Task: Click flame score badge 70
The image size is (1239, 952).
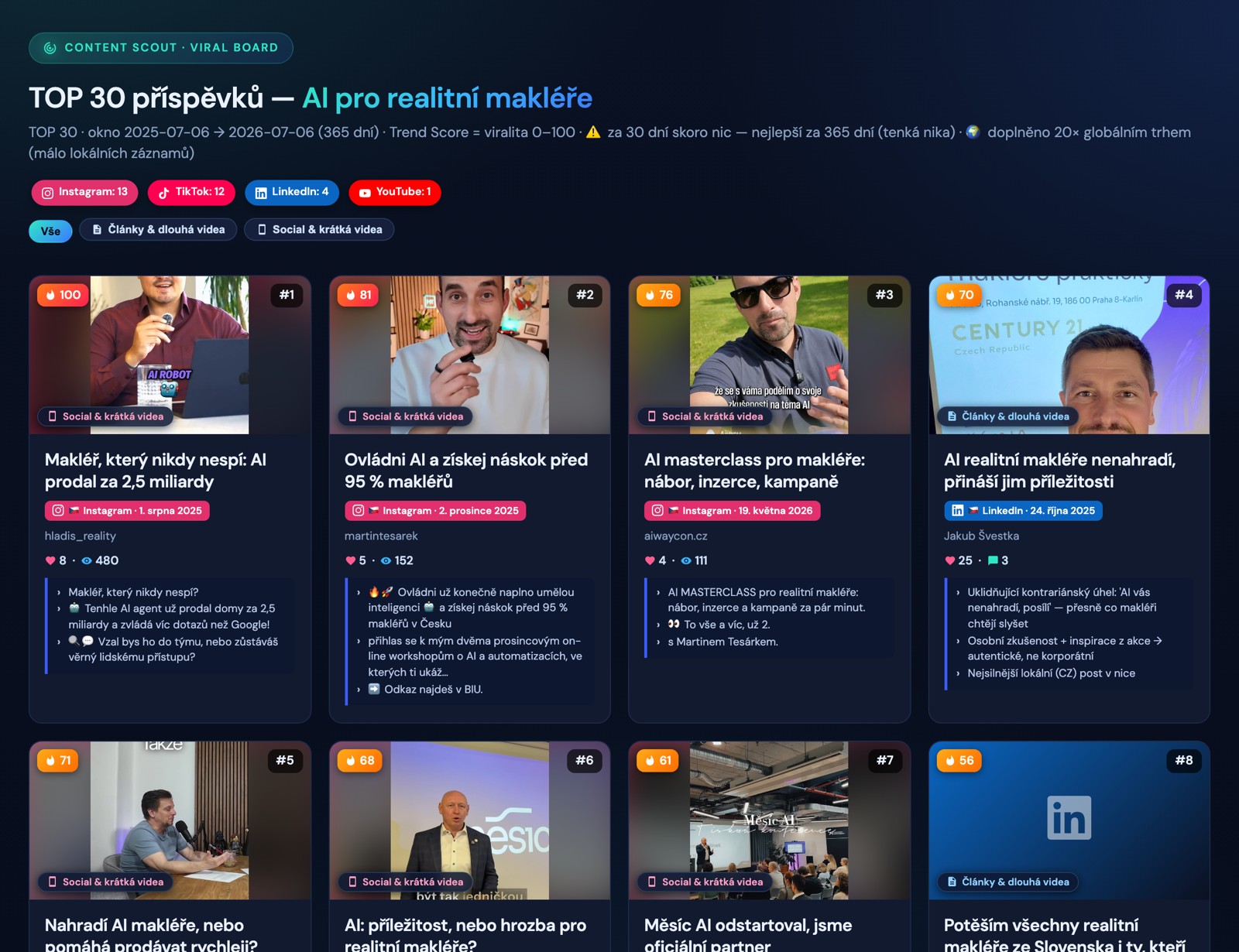Action: coord(959,295)
